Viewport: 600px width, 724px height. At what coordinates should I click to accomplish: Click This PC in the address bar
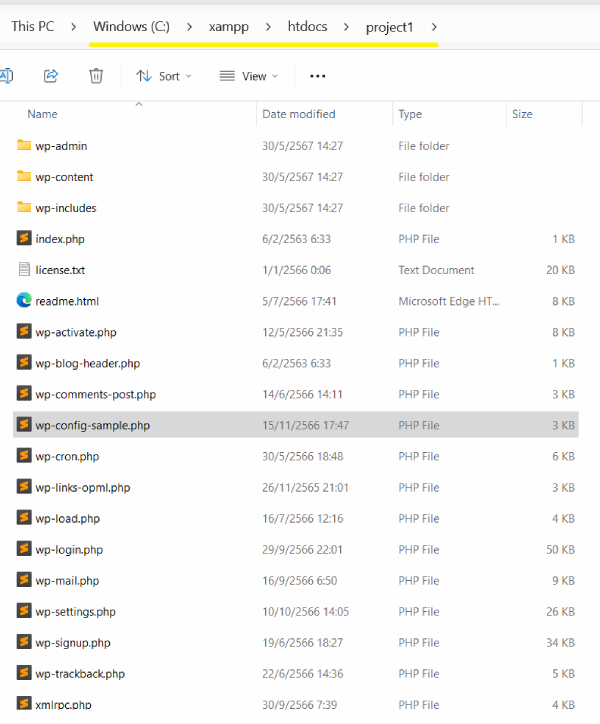[33, 26]
